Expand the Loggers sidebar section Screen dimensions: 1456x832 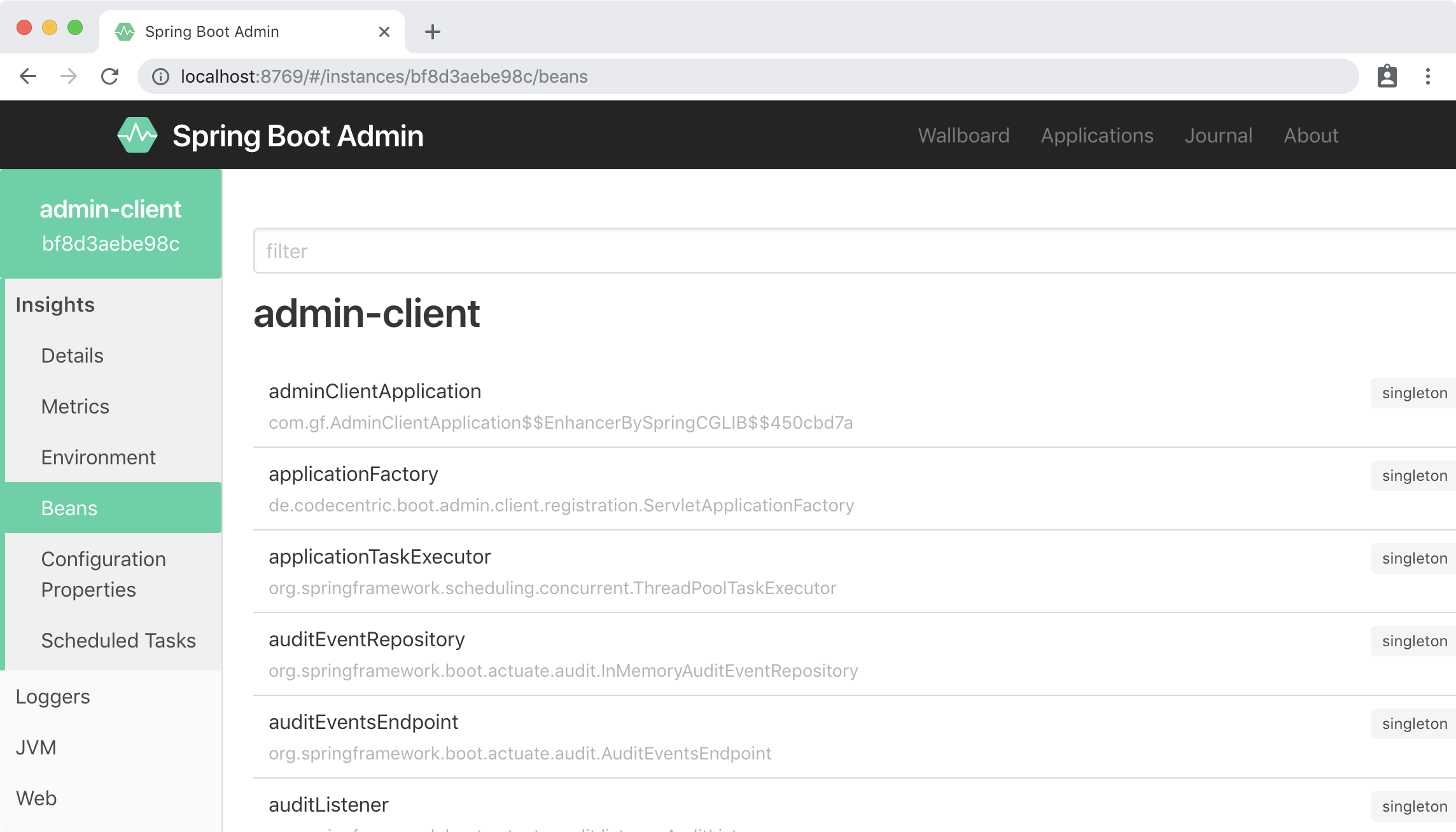pyautogui.click(x=53, y=697)
